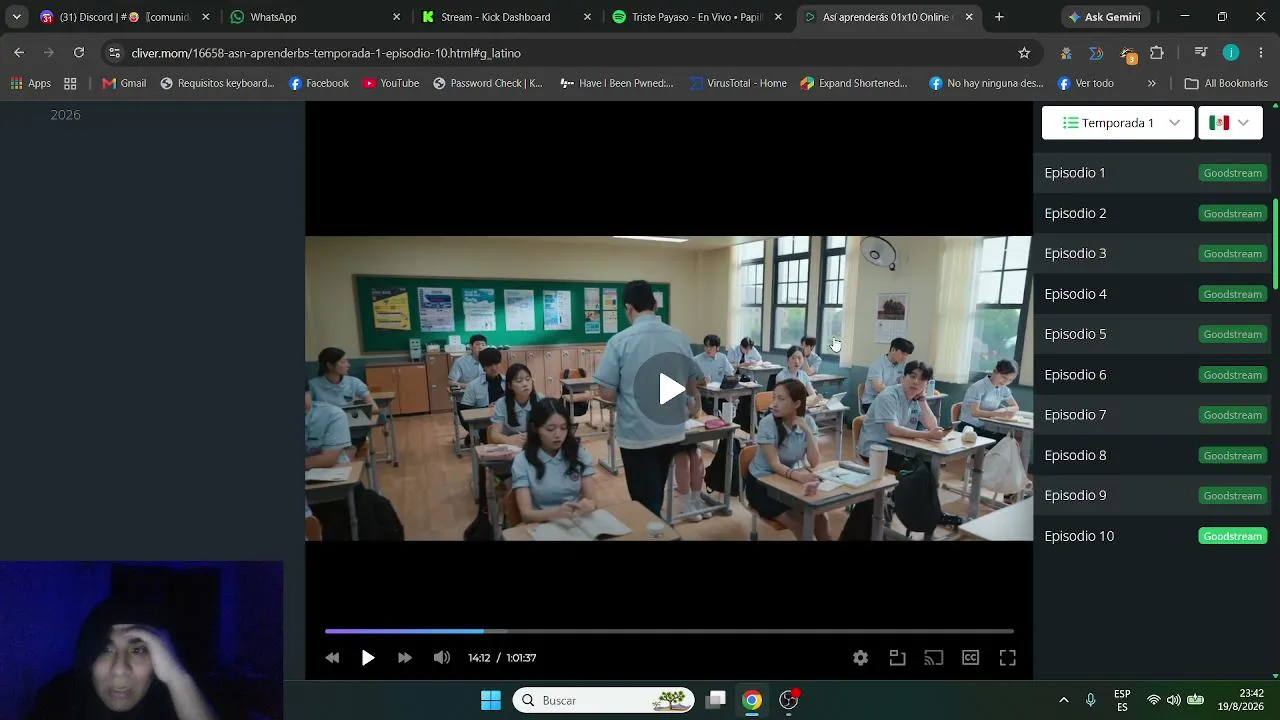Screen dimensions: 1280x720
Task: Open Task View on the taskbar
Action: click(x=716, y=700)
